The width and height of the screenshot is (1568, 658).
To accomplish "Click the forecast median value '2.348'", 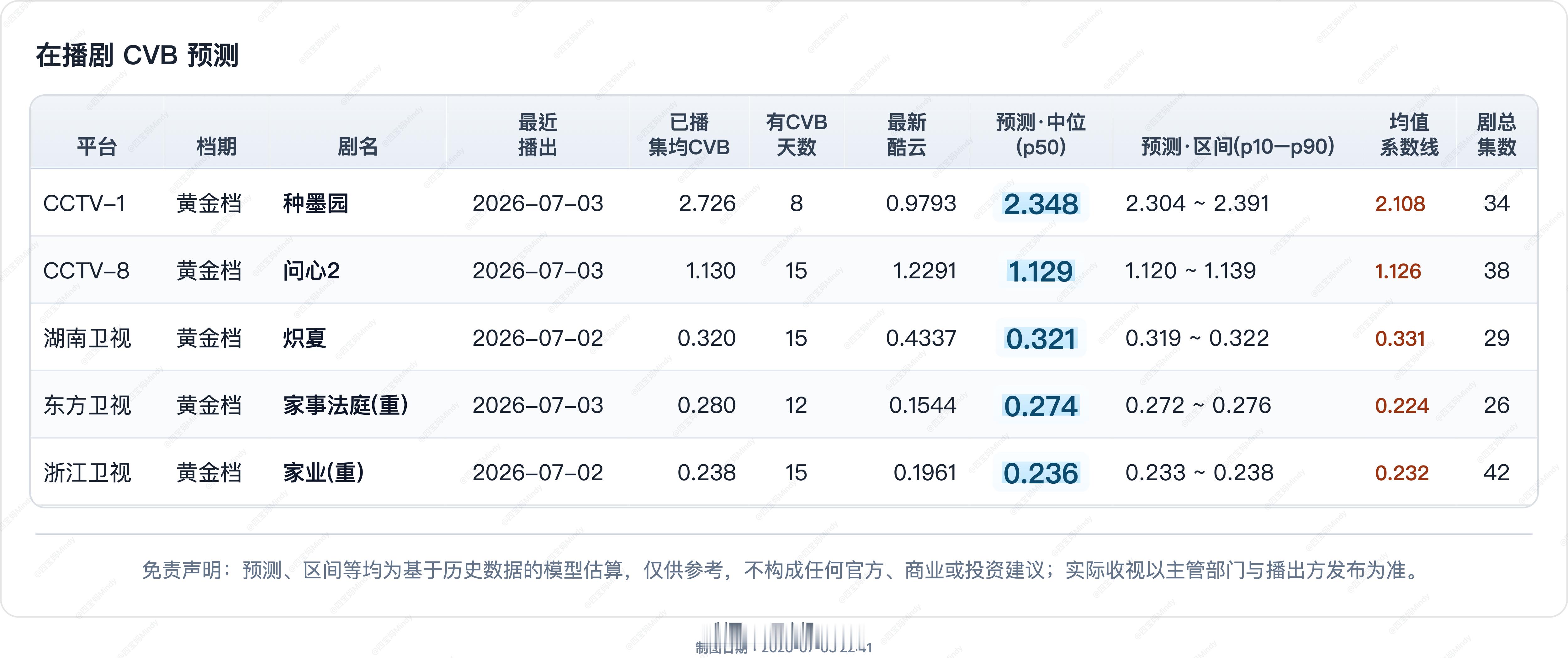I will (1041, 204).
